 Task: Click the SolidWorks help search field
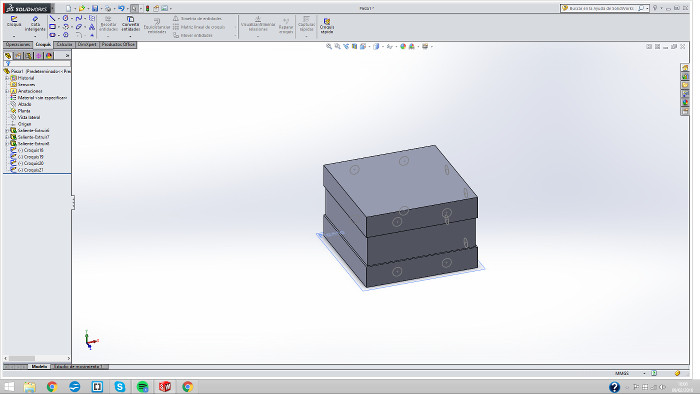[602, 8]
